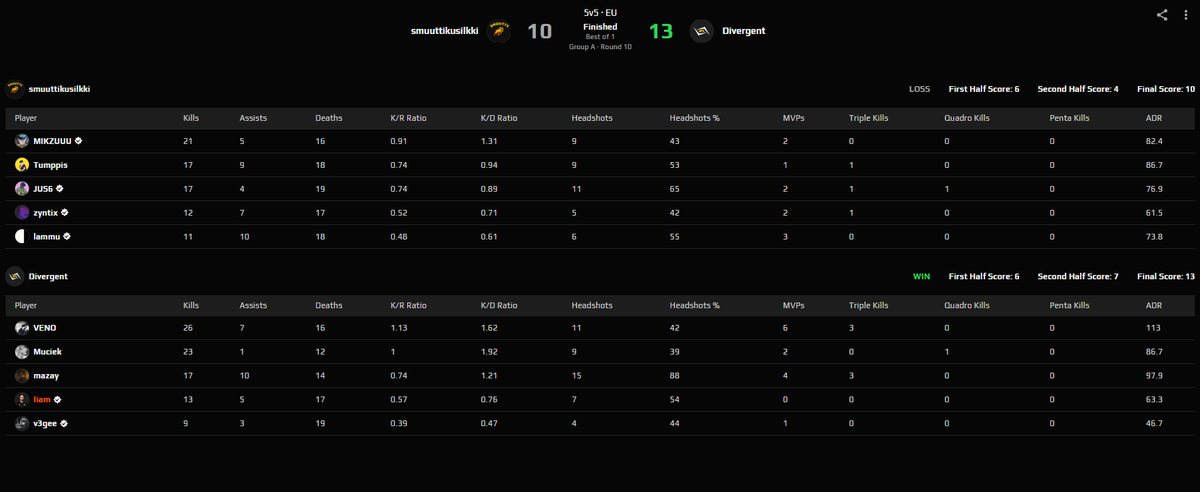Click verified badge next to zyntix
This screenshot has height=492, width=1200.
[x=65, y=213]
